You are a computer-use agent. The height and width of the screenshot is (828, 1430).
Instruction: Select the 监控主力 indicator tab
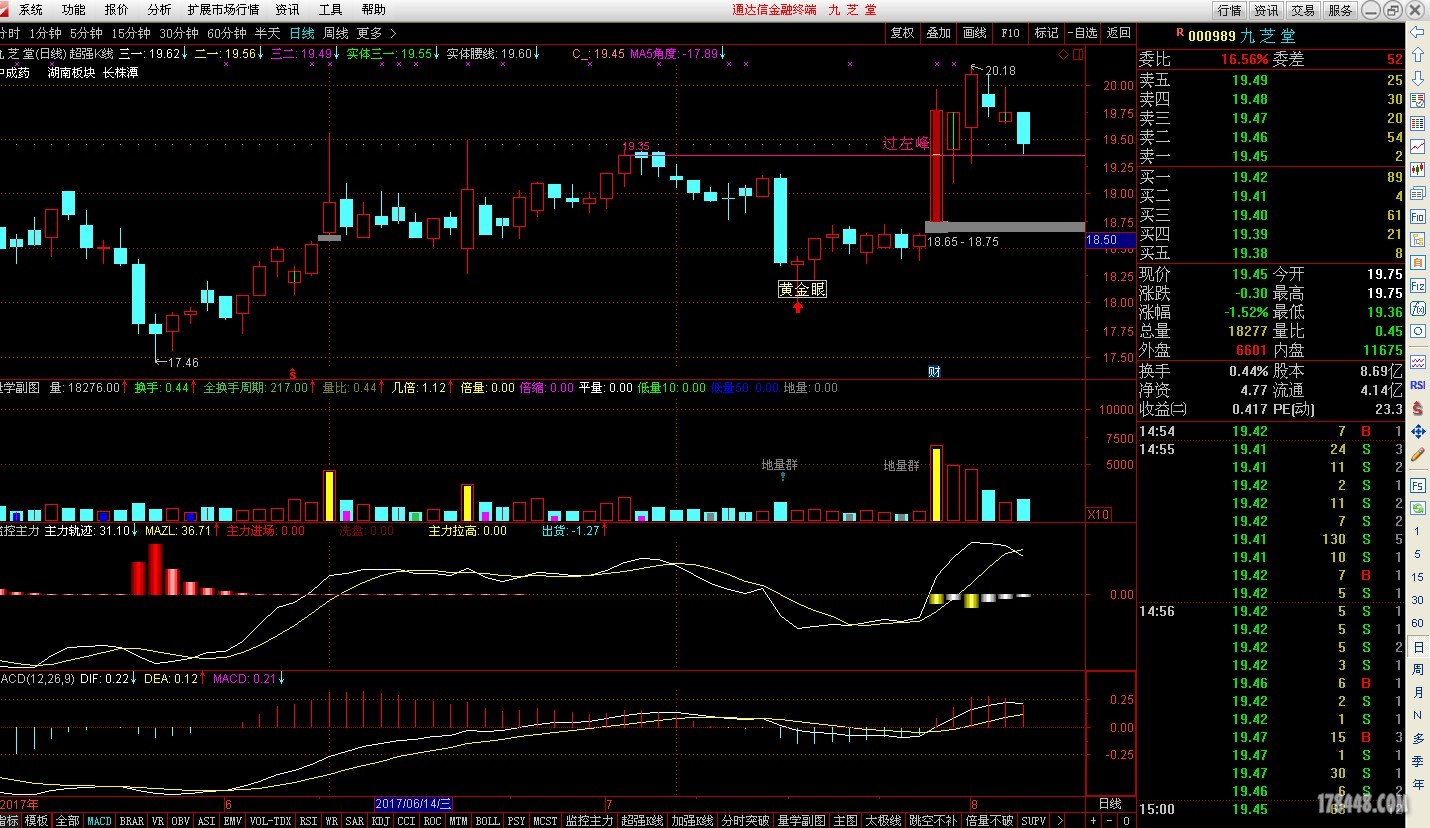(x=589, y=820)
